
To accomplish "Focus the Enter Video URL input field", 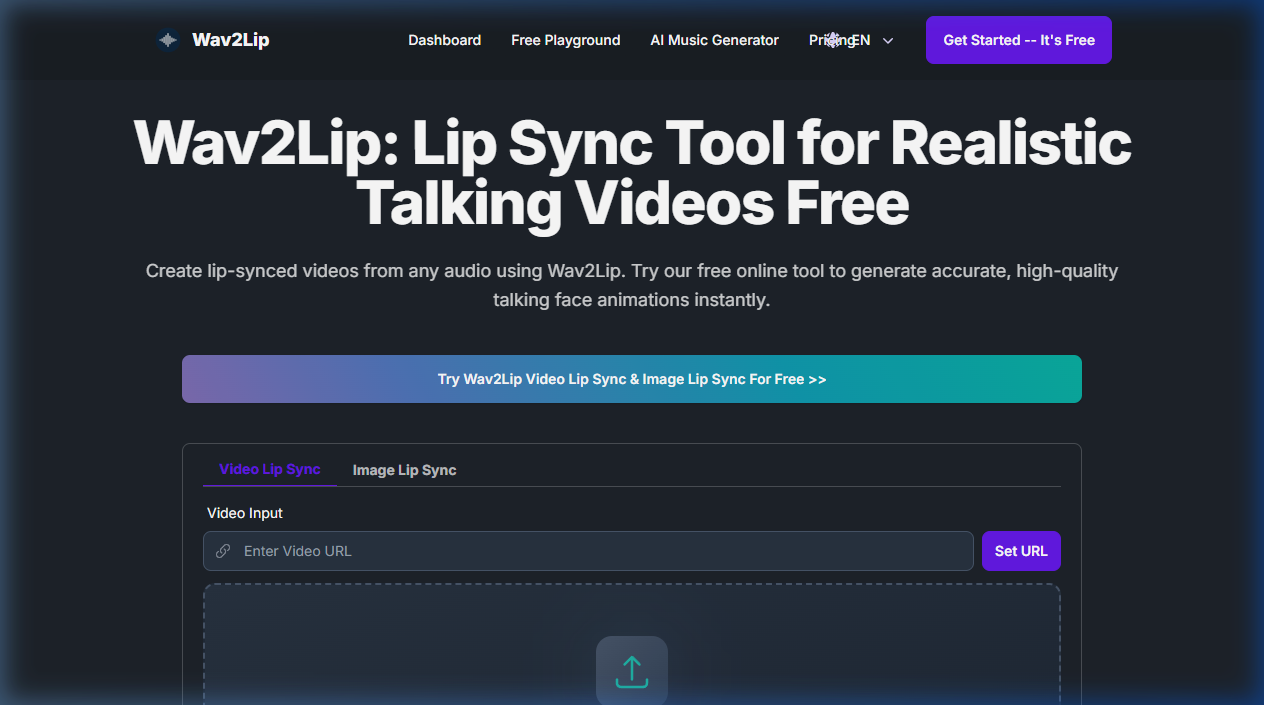I will (600, 551).
